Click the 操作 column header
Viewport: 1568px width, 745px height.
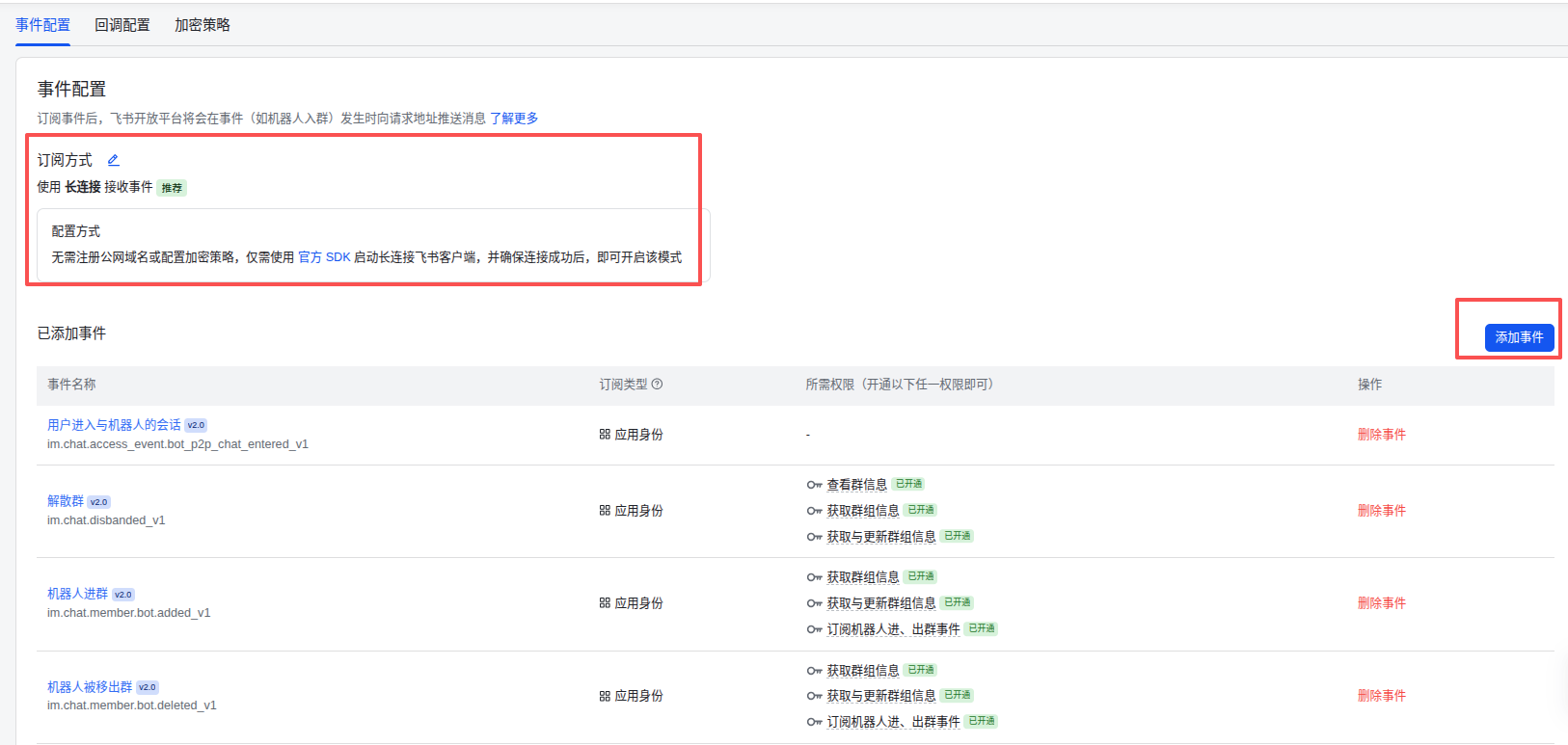coord(1369,385)
